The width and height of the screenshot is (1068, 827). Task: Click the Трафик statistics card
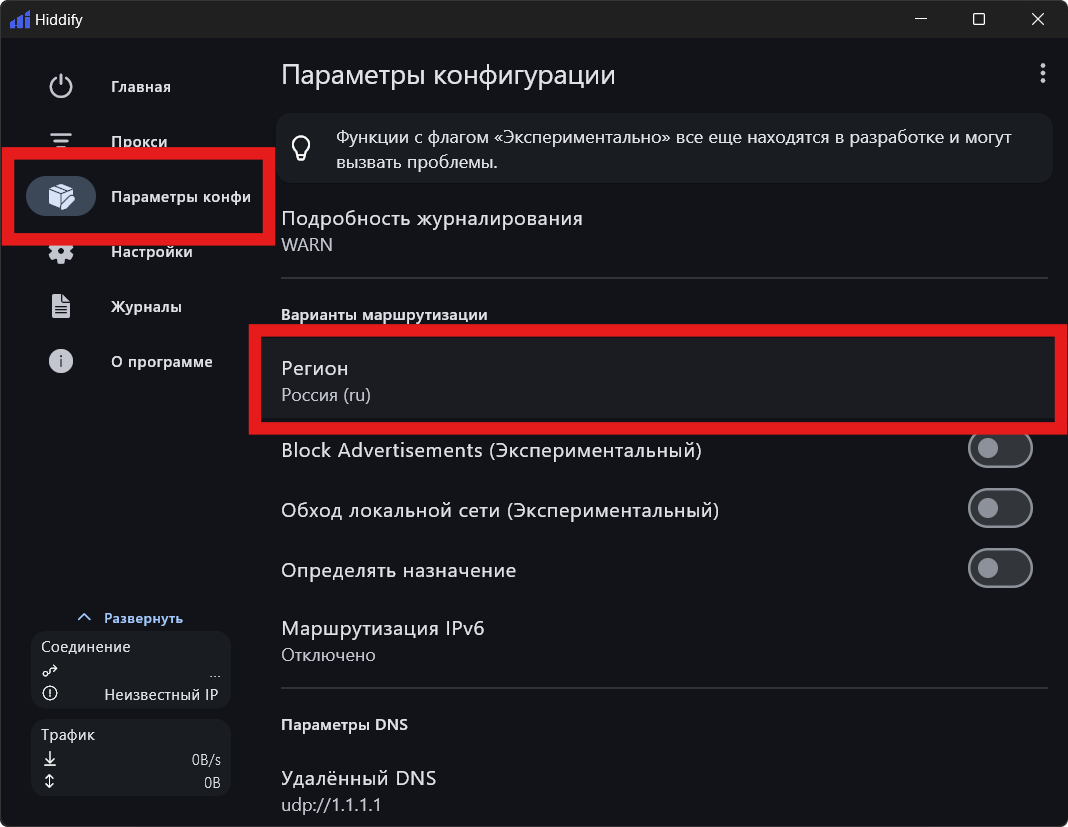131,758
